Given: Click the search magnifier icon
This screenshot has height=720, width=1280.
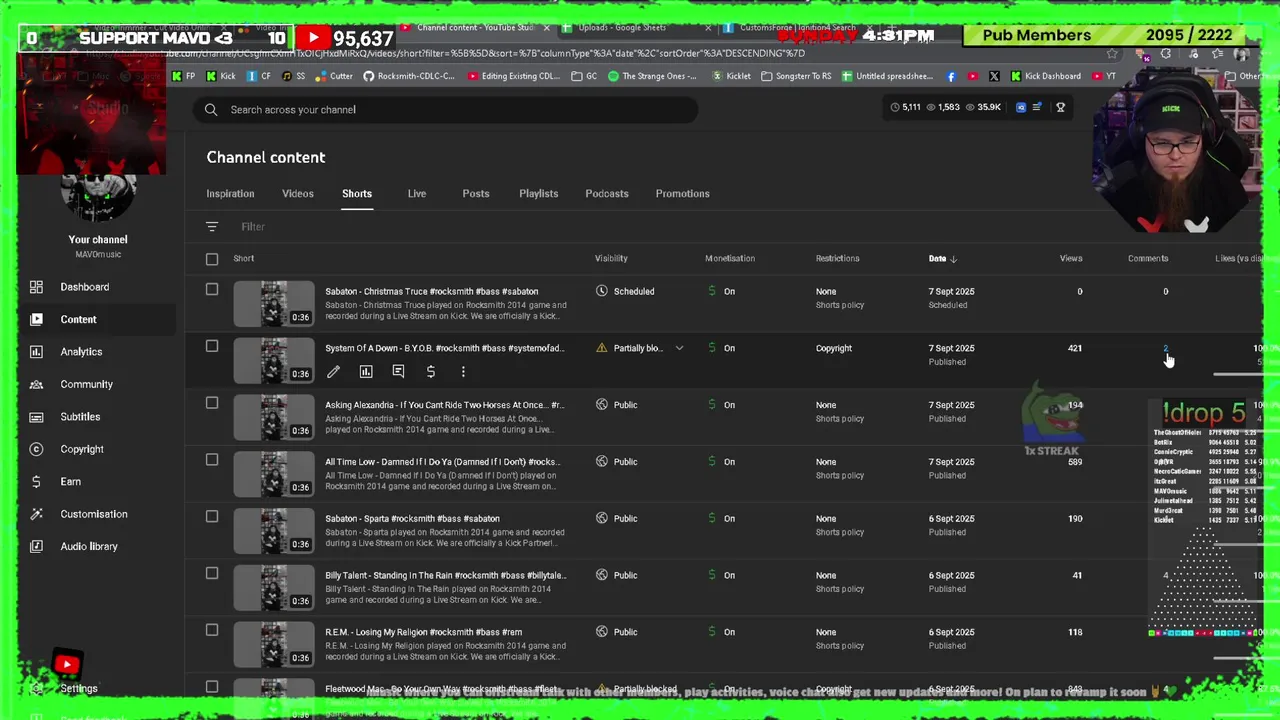Looking at the screenshot, I should 211,110.
